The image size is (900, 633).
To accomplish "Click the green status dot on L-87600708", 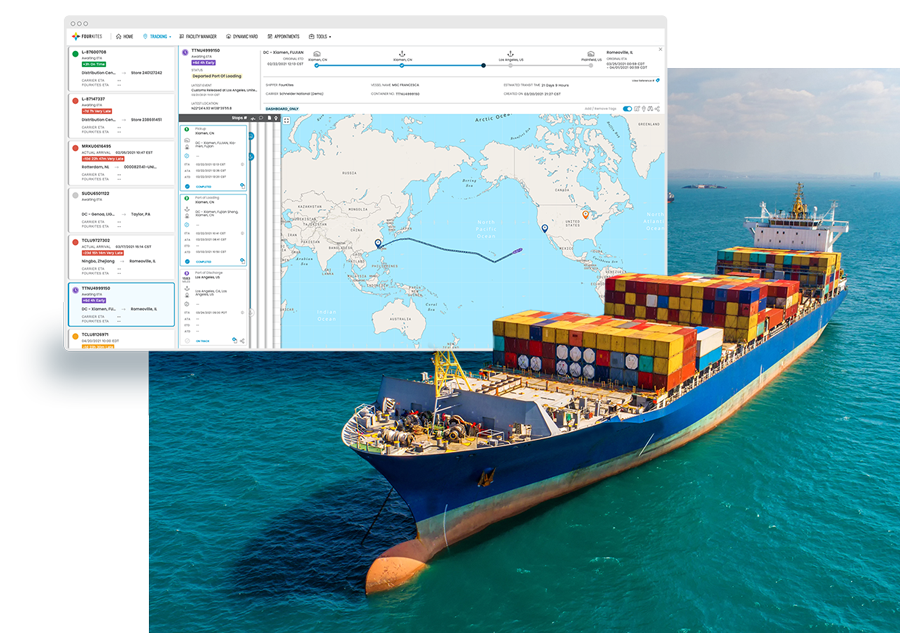I will [75, 53].
